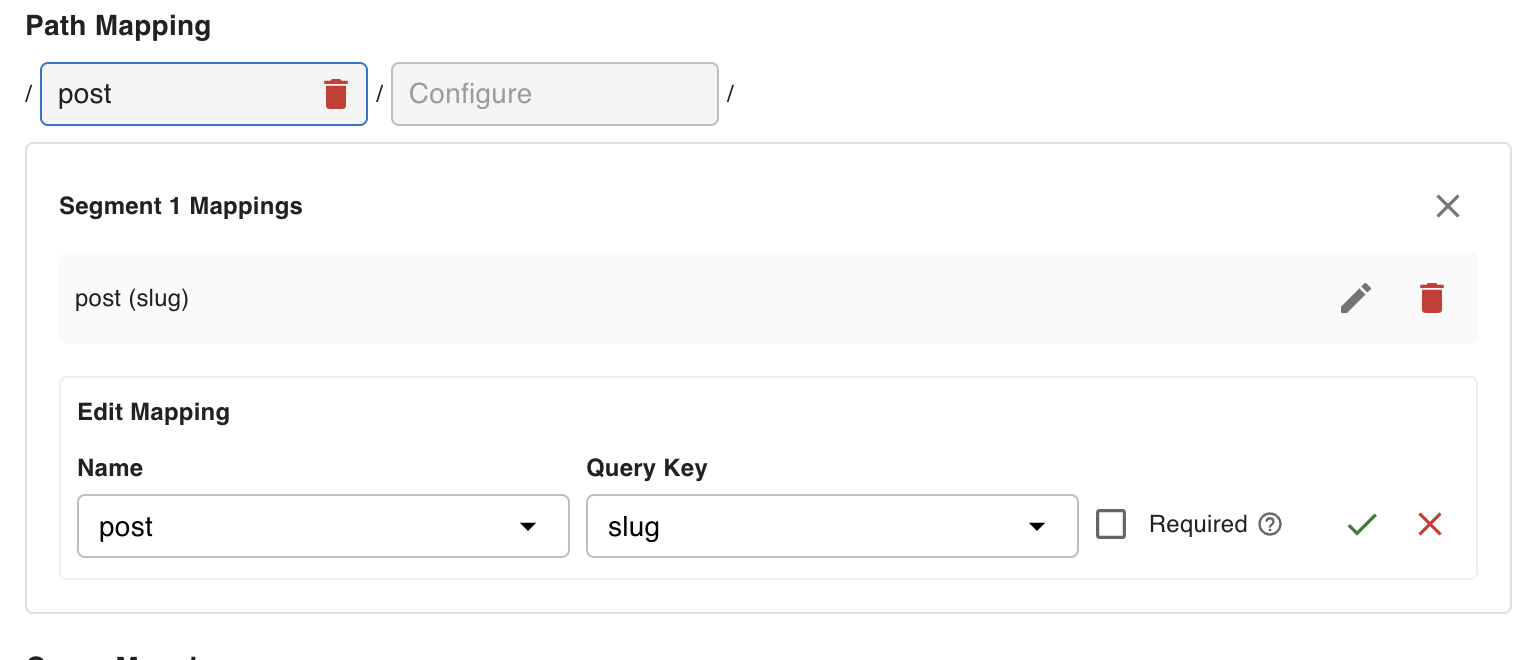Expand the Name field's dropdown arrow
Image resolution: width=1540 pixels, height=660 pixels.
tap(528, 527)
